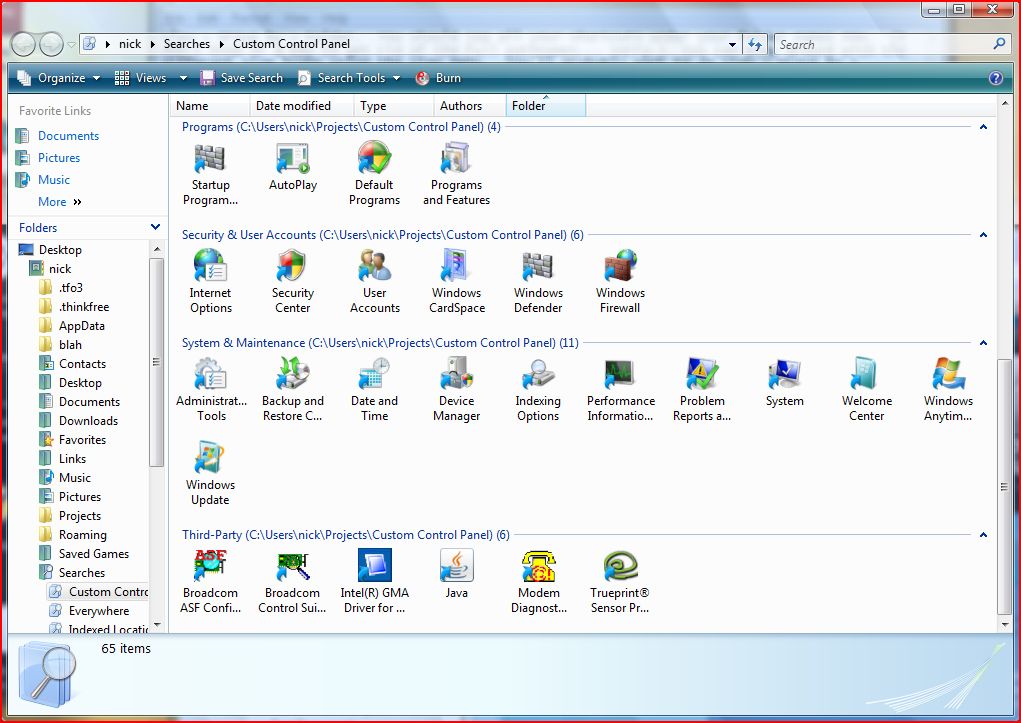The height and width of the screenshot is (723, 1021).
Task: Open Broadcom Control Suite
Action: point(292,582)
